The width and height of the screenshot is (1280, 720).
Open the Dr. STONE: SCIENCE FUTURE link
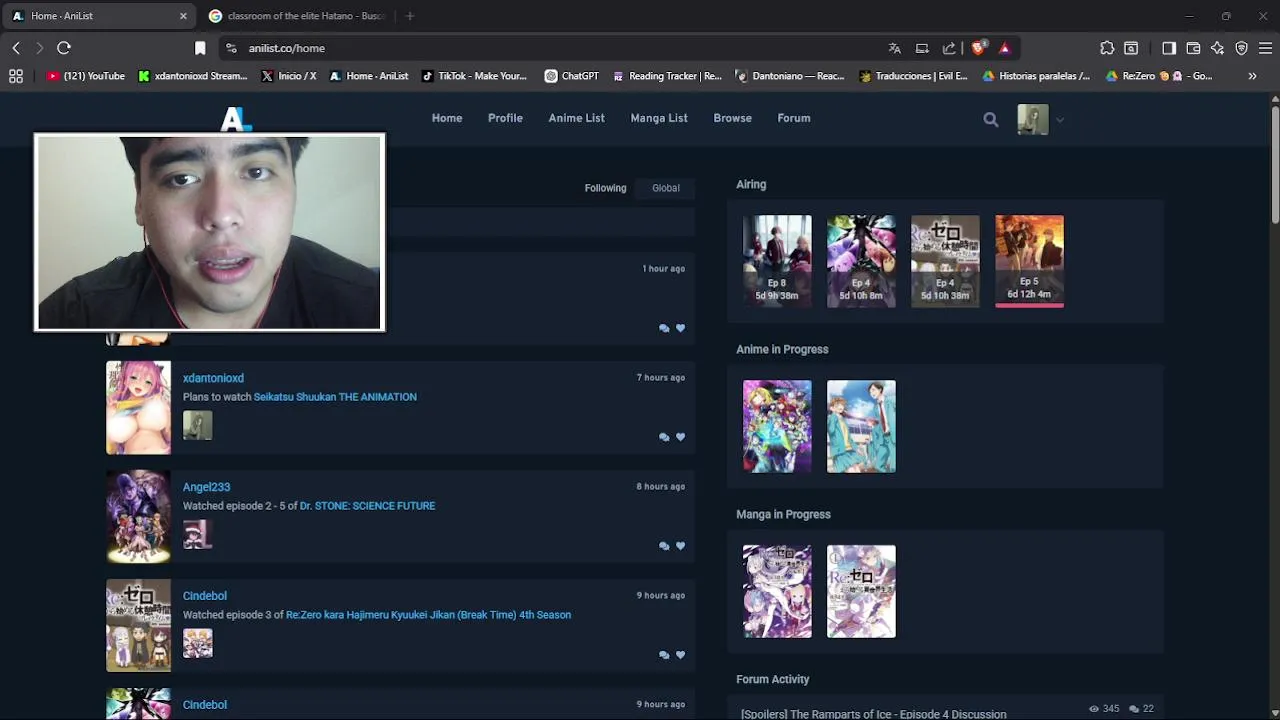pyautogui.click(x=368, y=506)
